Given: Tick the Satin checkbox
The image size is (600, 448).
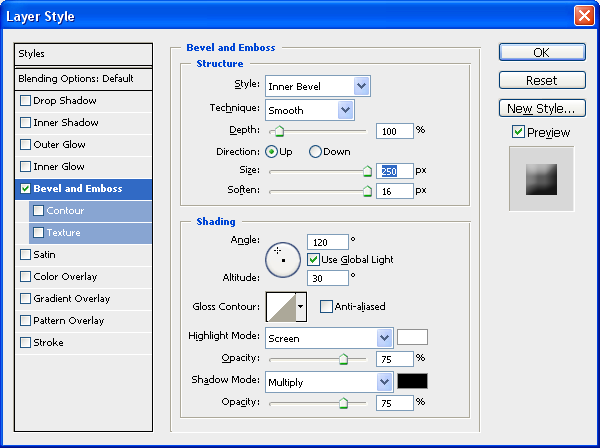Looking at the screenshot, I should tap(25, 254).
